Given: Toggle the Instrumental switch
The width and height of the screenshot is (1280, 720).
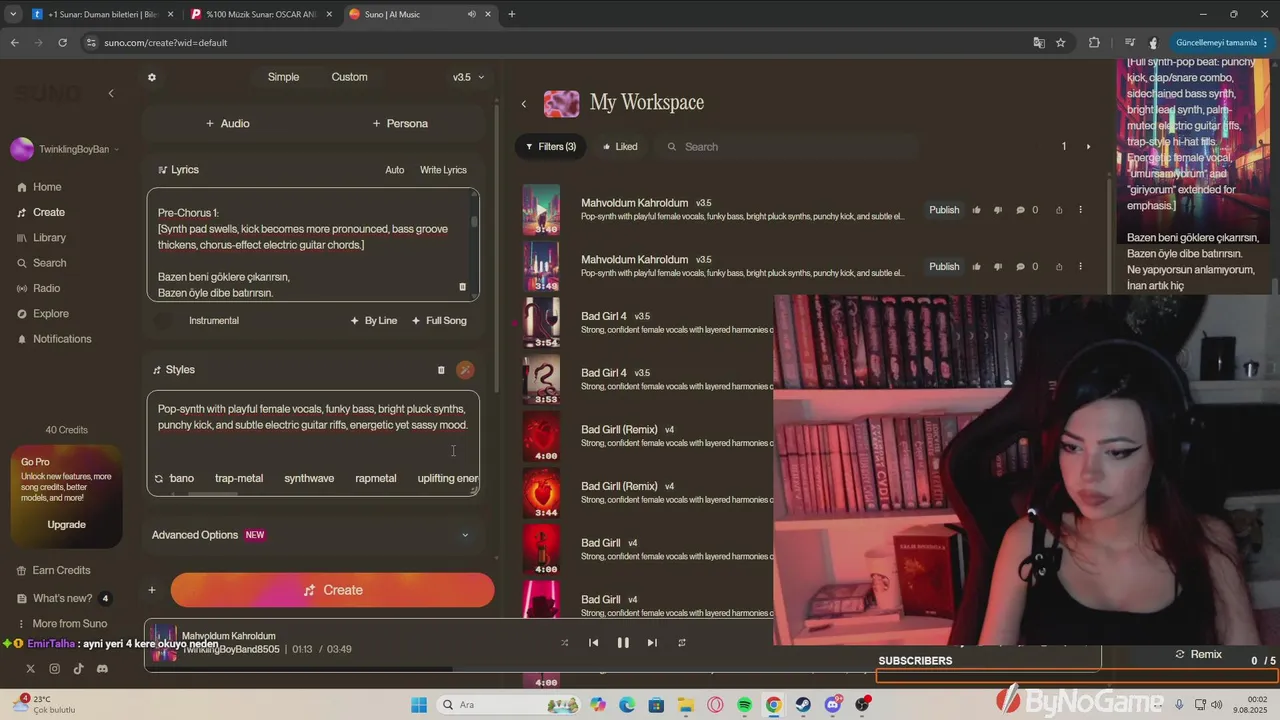Looking at the screenshot, I should coord(166,321).
